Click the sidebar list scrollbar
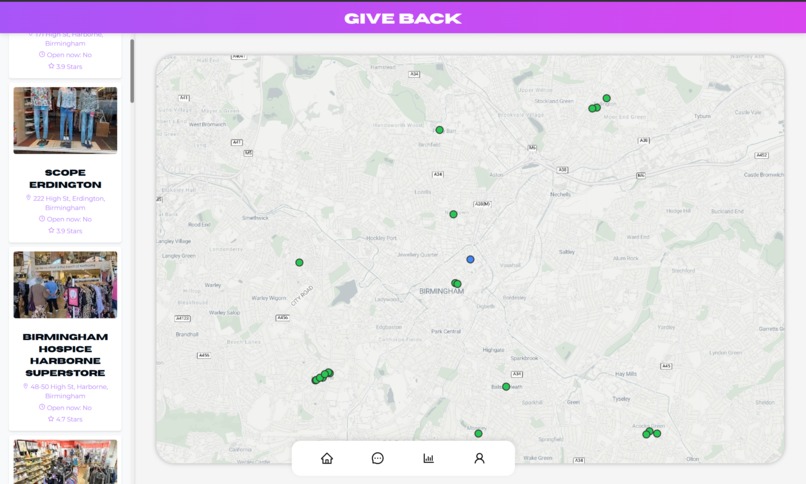806x484 pixels. [132, 71]
